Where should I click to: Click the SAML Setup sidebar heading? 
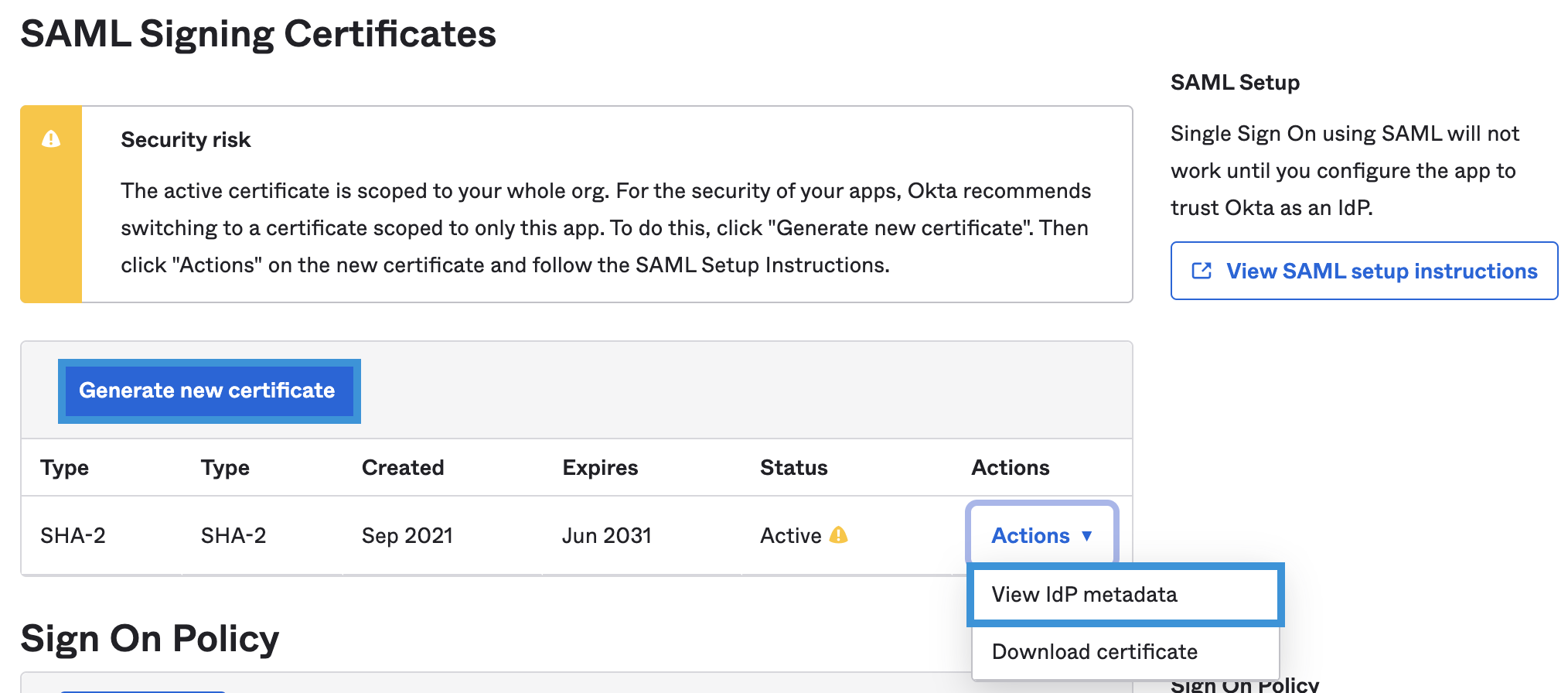point(1235,82)
